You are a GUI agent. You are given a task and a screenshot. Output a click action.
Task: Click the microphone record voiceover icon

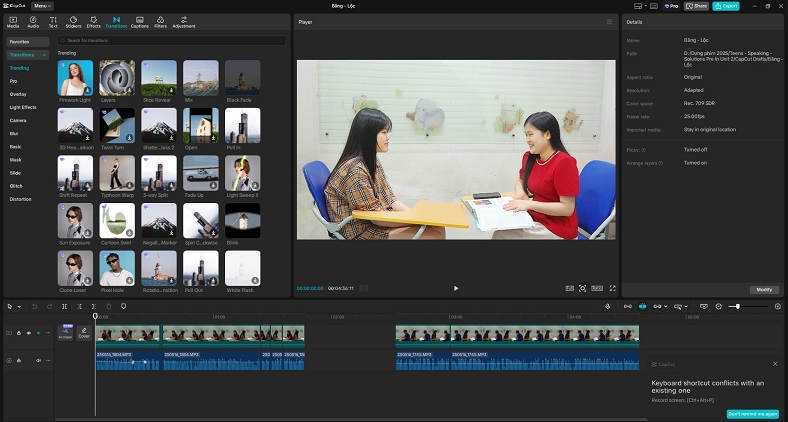(x=608, y=306)
